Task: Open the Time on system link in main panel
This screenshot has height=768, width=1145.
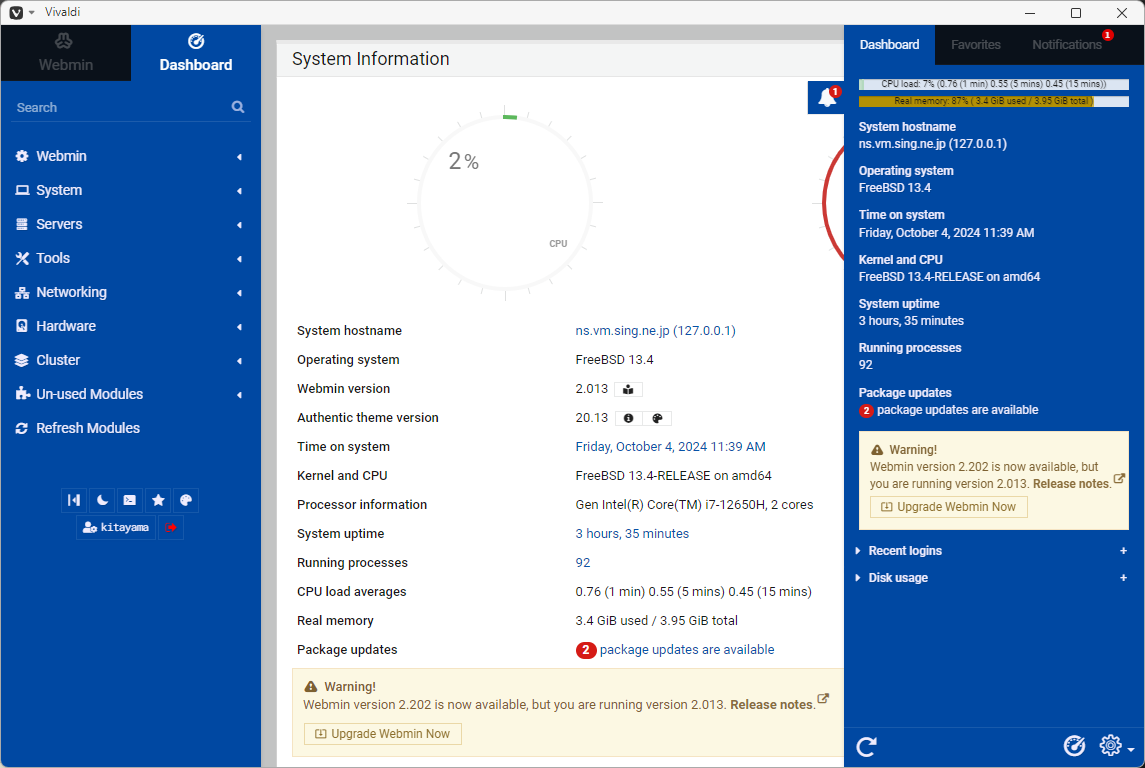Action: pos(670,447)
